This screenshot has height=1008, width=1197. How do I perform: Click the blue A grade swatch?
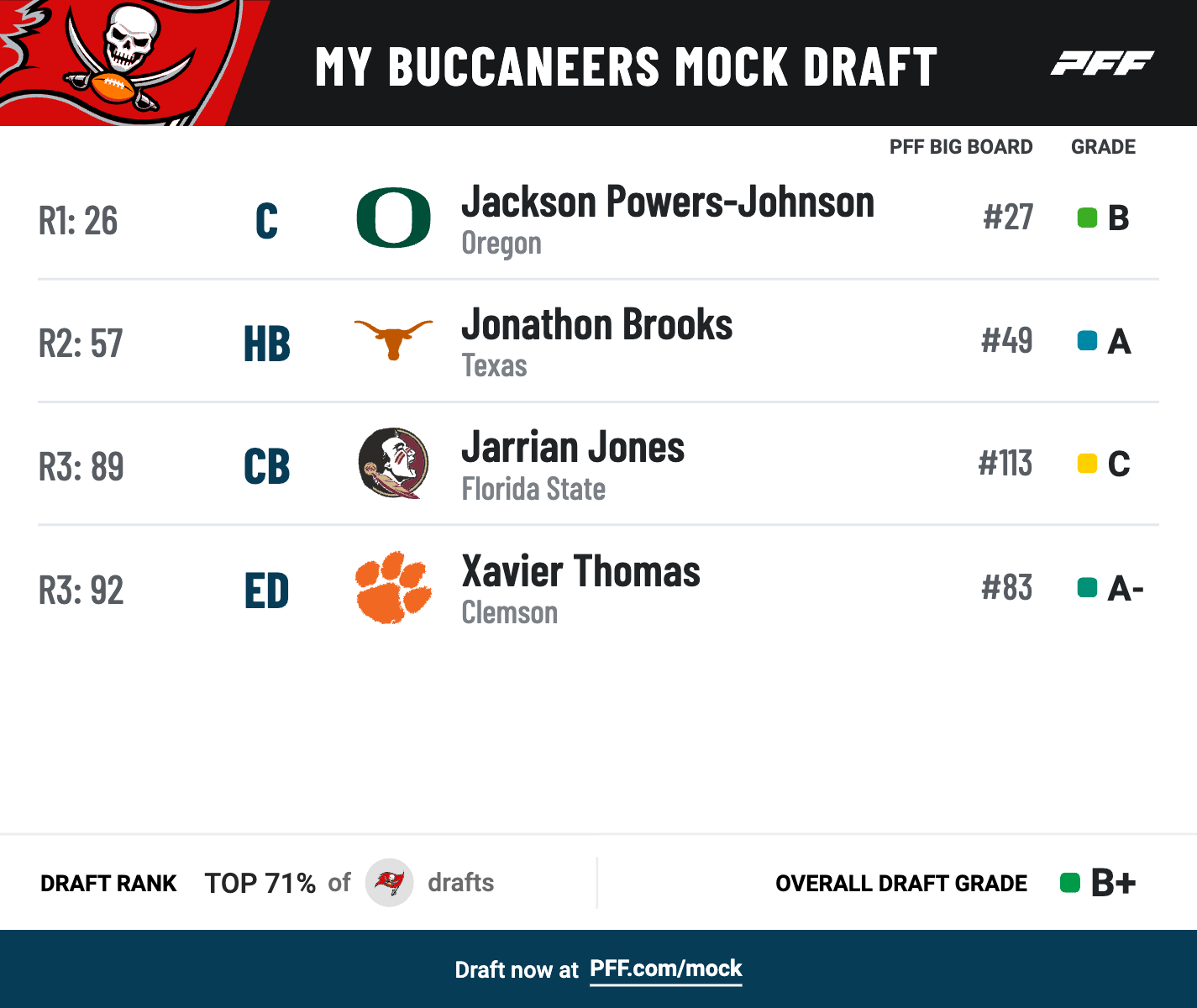point(1087,341)
